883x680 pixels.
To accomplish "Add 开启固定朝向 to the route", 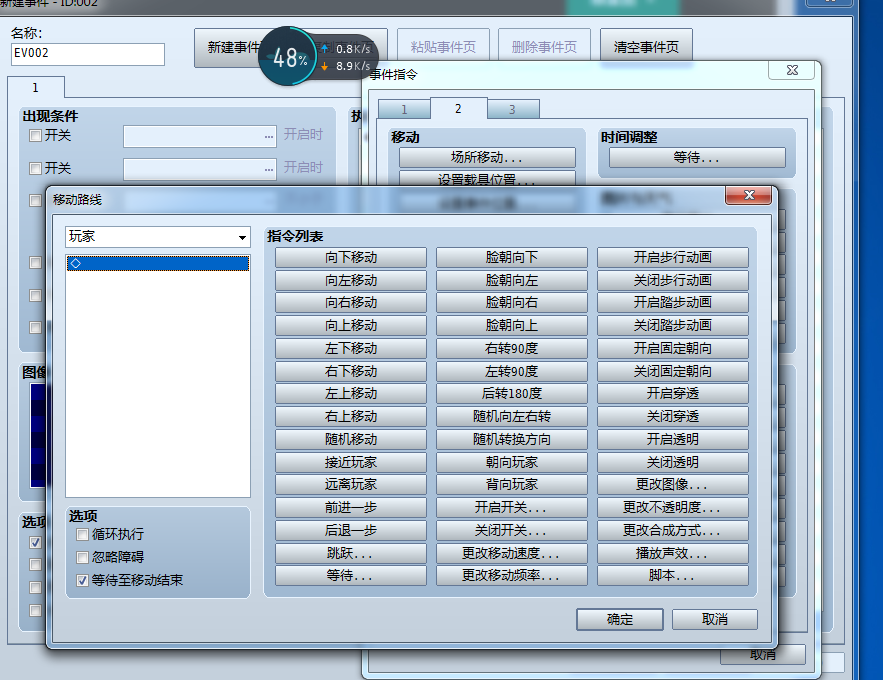I will [x=673, y=348].
